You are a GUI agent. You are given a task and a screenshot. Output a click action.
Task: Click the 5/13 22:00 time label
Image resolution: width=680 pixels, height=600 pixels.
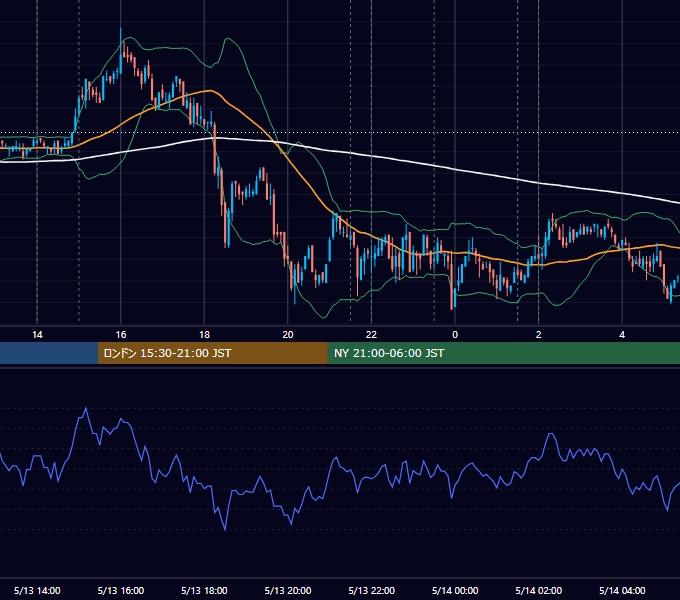(x=372, y=590)
